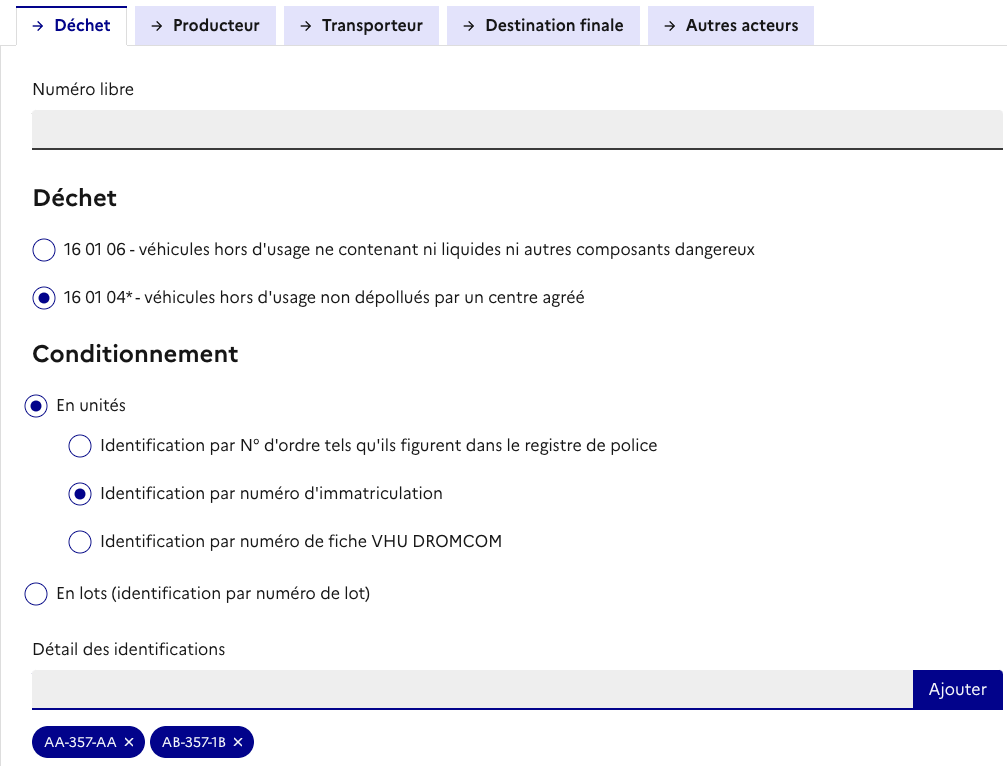Open the Transporteur tab

[x=361, y=26]
